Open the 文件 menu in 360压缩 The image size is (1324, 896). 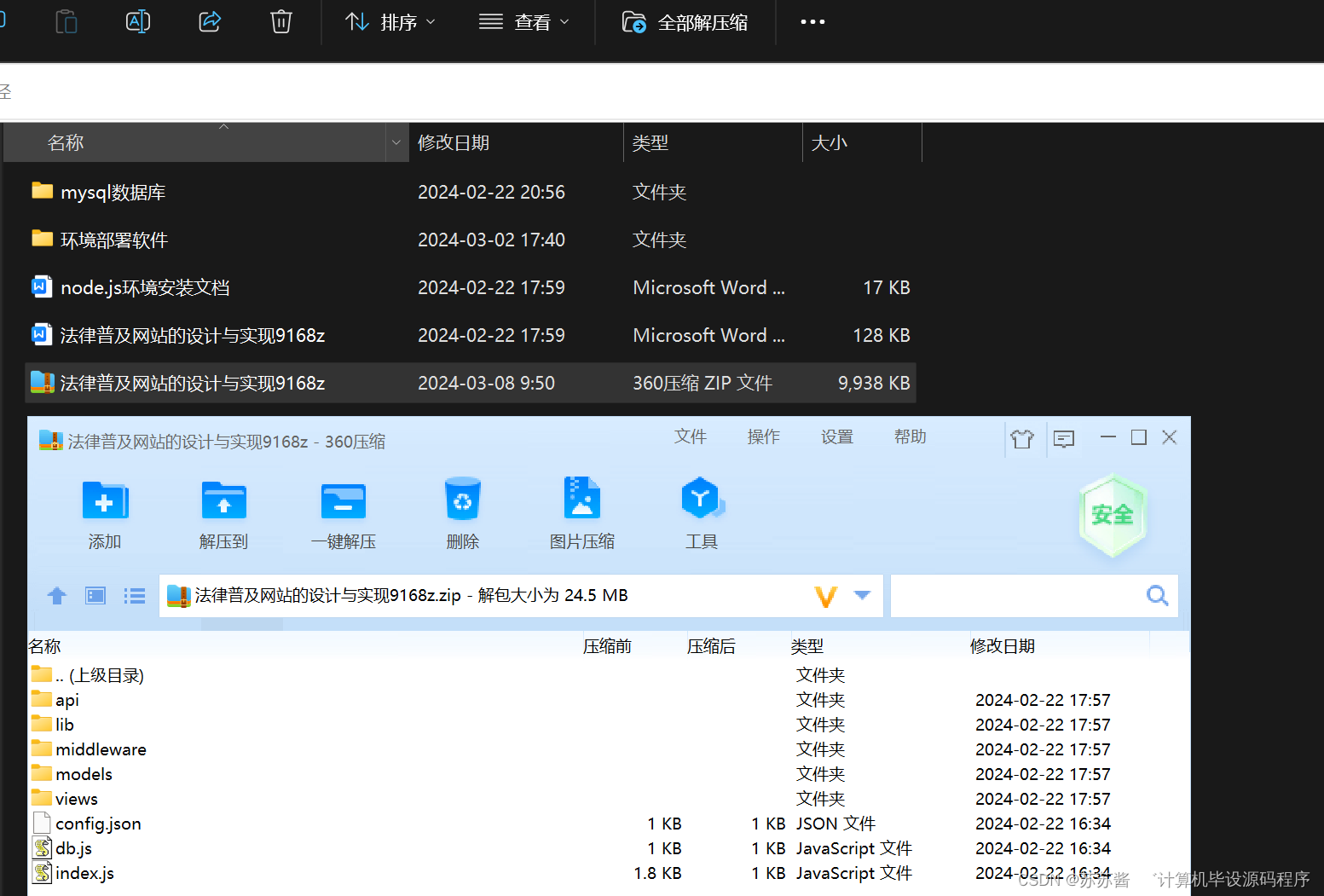point(691,436)
